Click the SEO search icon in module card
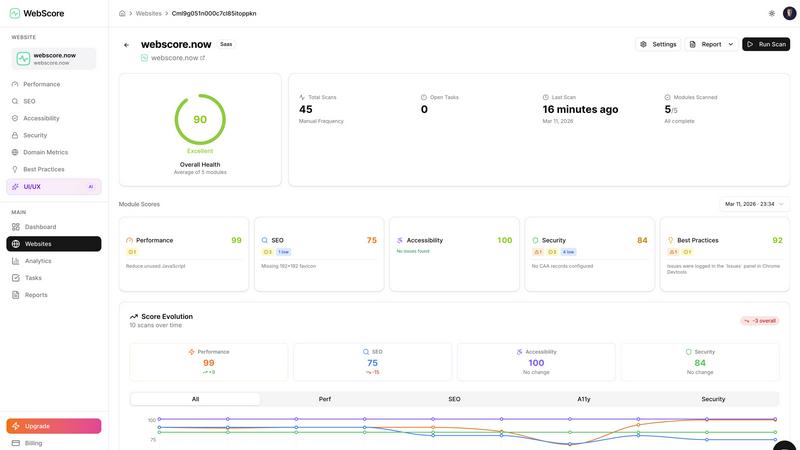 click(x=264, y=240)
